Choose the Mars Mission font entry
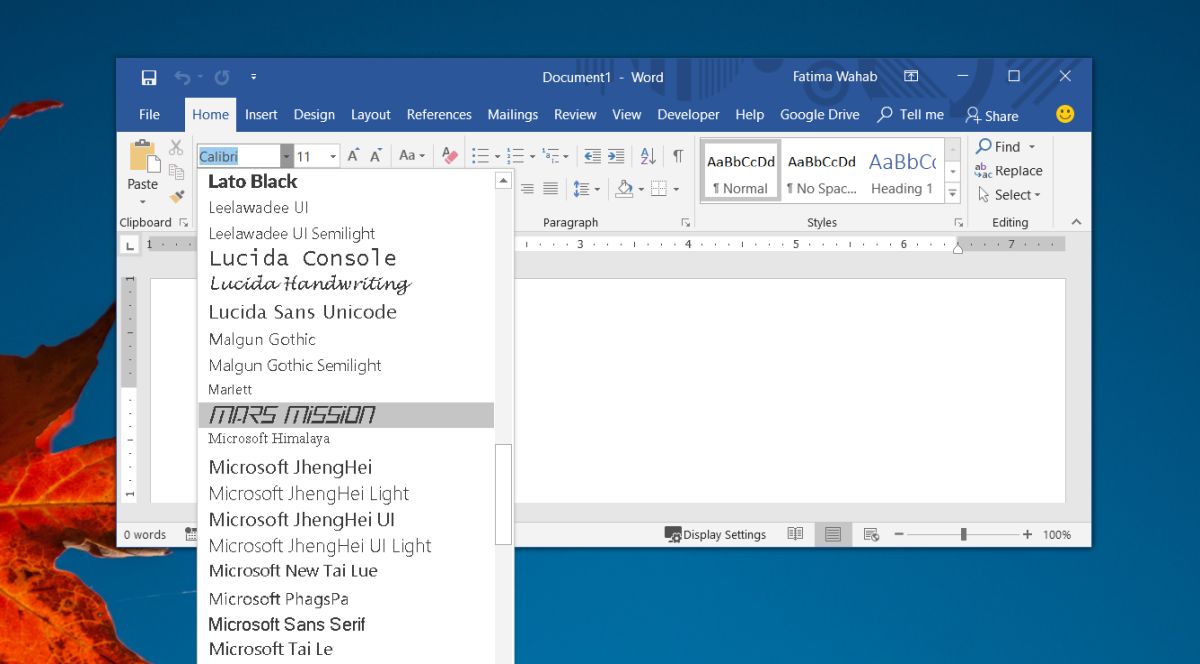The height and width of the screenshot is (664, 1200). (346, 415)
